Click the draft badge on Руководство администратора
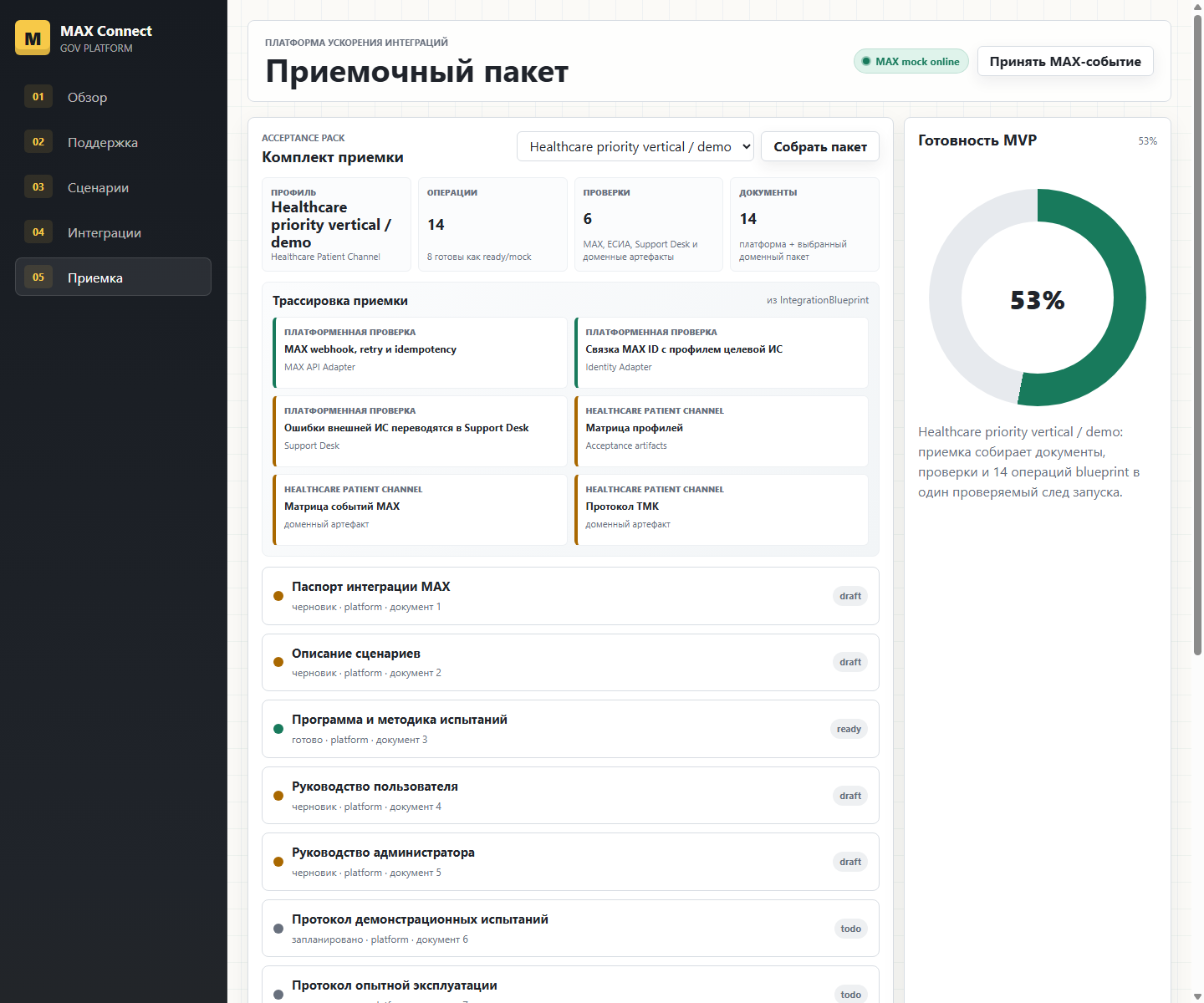This screenshot has height=1003, width=1204. tap(850, 862)
